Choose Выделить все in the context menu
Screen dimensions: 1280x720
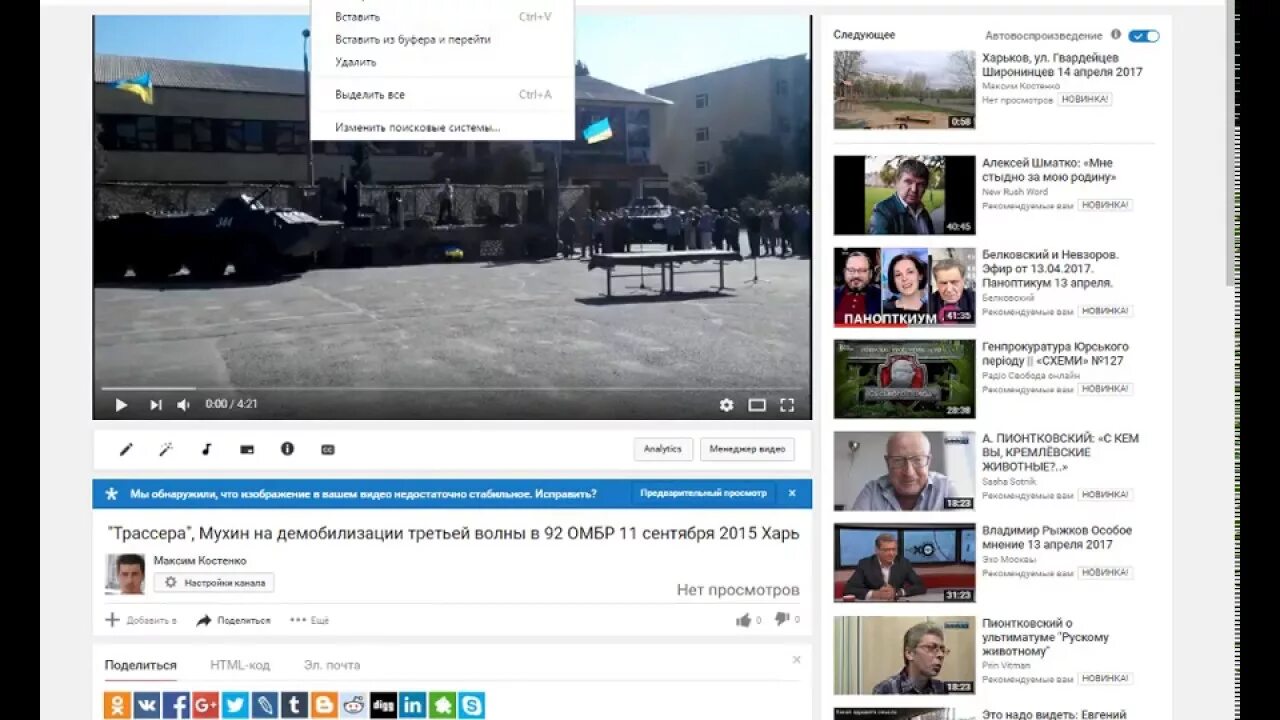(370, 95)
